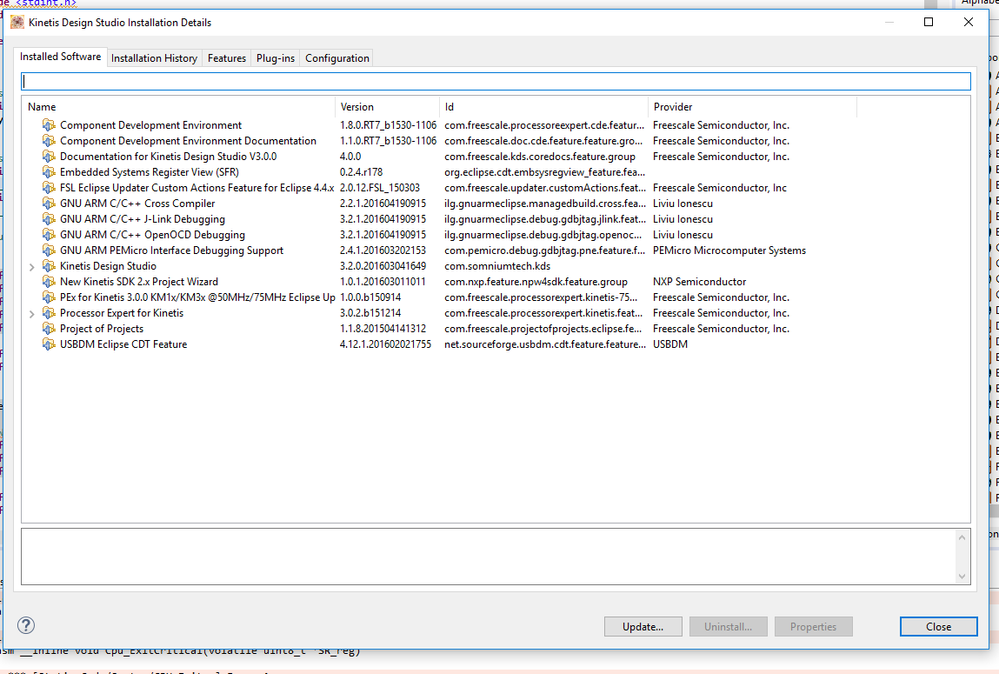Click the GNU ARM Cross Compiler feature icon
Image resolution: width=999 pixels, height=674 pixels.
[49, 203]
